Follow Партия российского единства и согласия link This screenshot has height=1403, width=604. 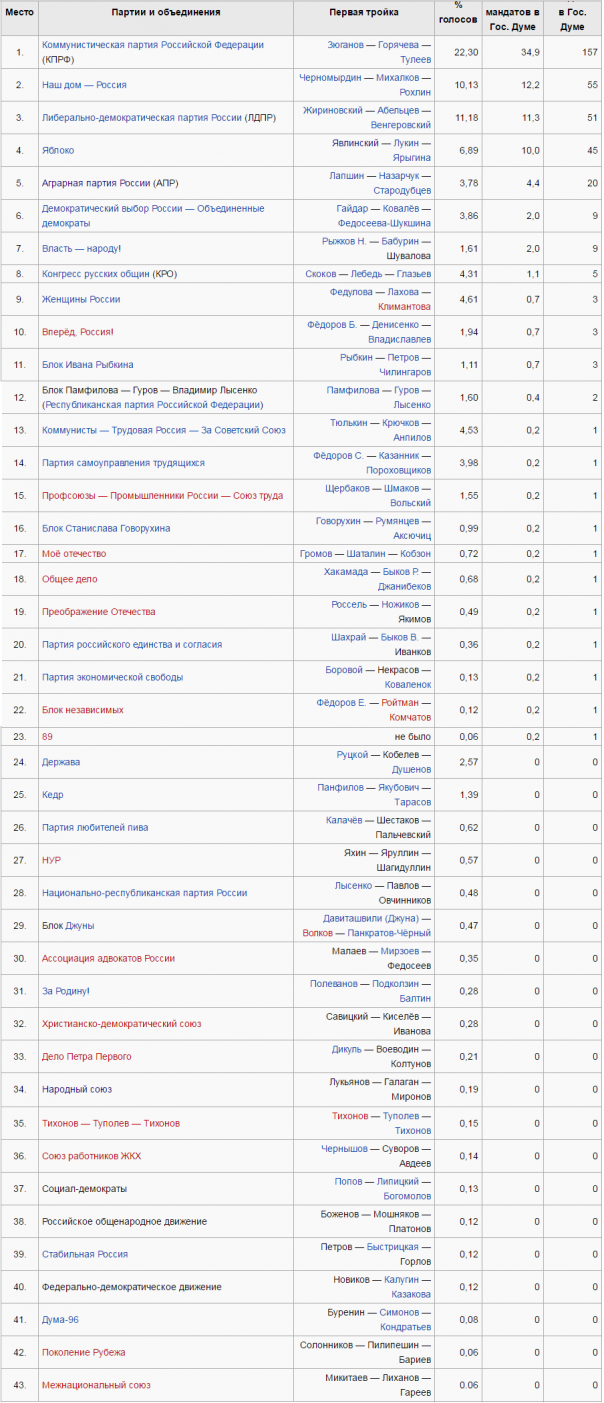click(132, 645)
